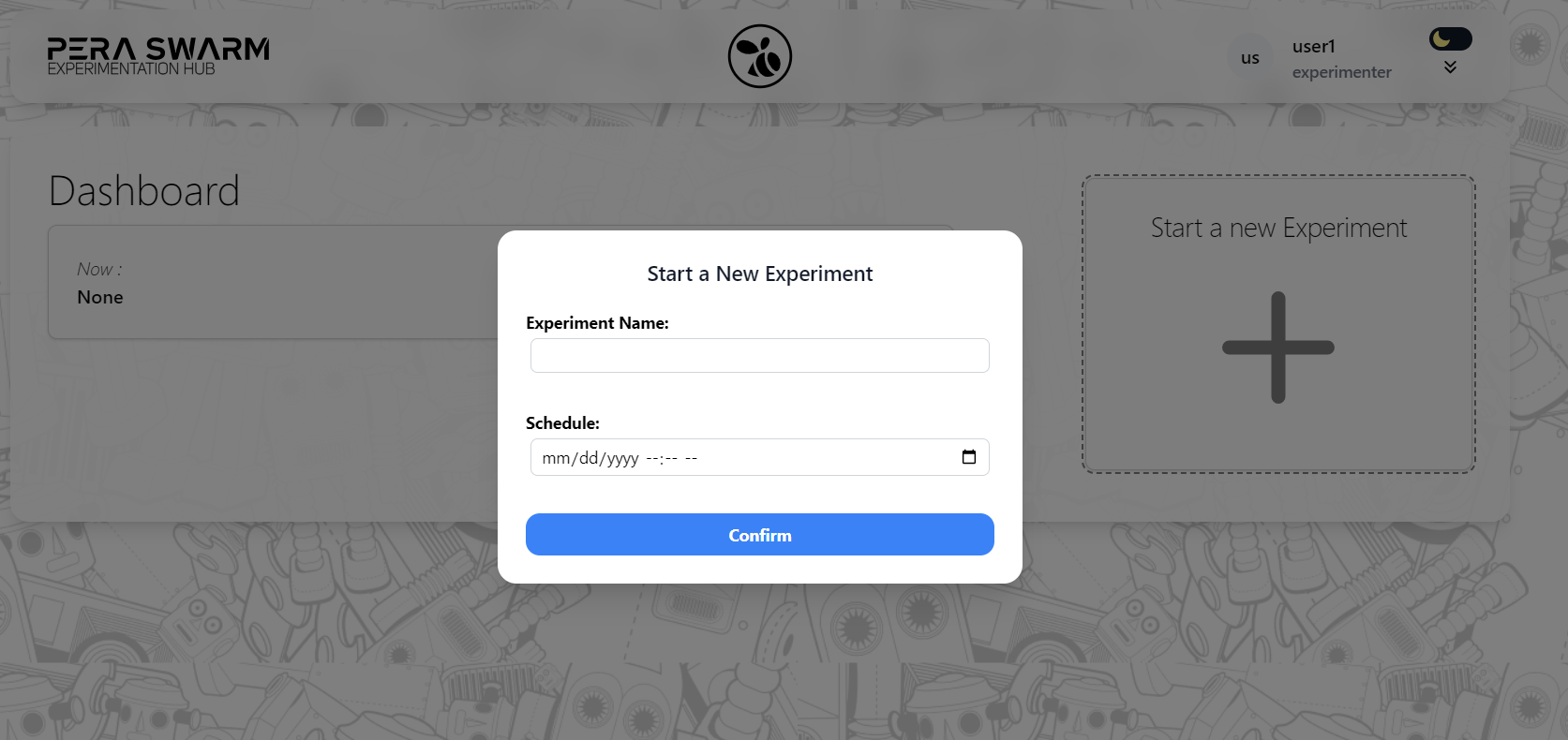
Task: Click the experimenter role label
Action: coord(1342,72)
